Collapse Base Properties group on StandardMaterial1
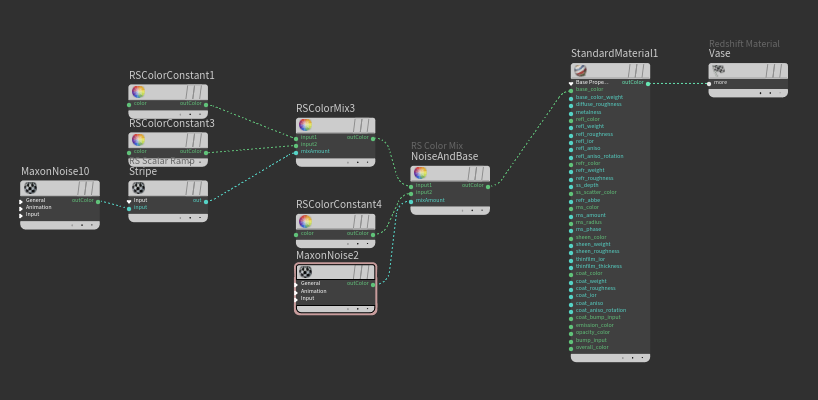This screenshot has width=818, height=400. coord(572,82)
